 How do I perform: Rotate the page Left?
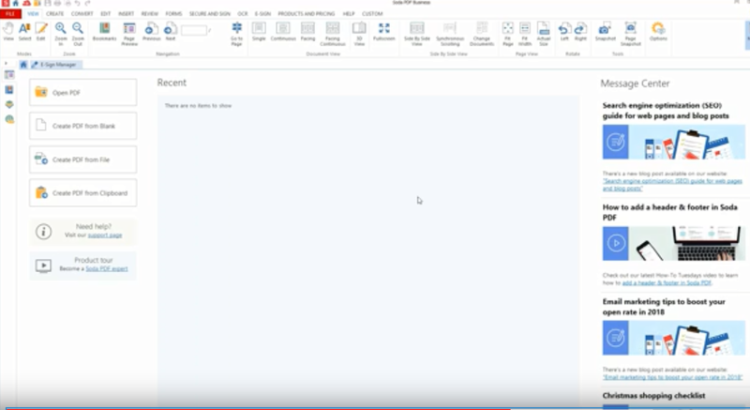[564, 32]
